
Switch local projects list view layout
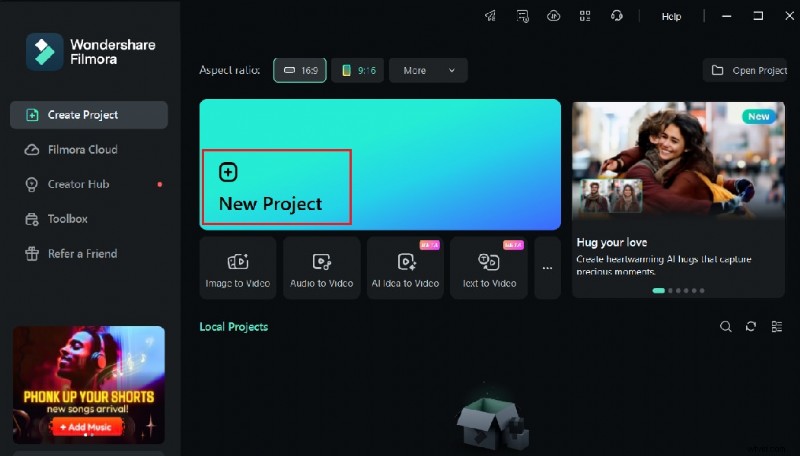(776, 327)
